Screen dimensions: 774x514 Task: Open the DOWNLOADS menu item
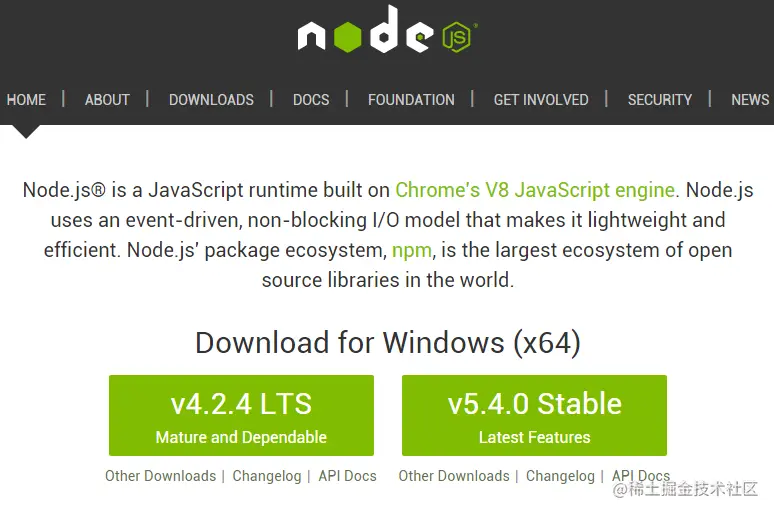211,100
